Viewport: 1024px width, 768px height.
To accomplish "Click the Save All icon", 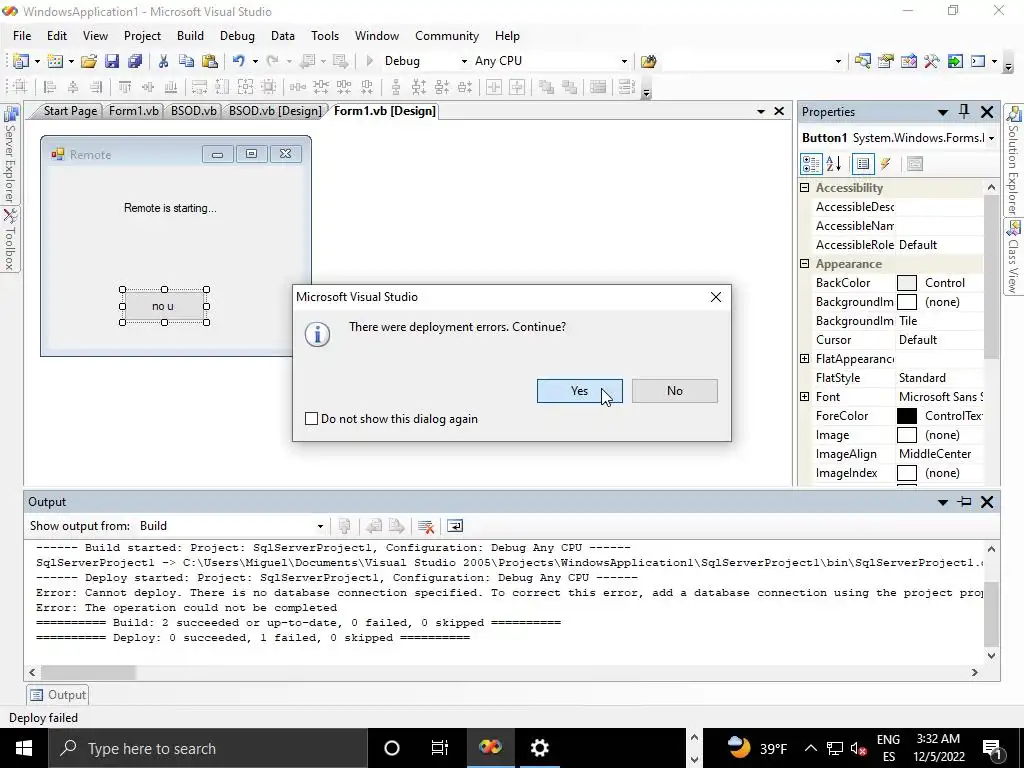I will tap(135, 61).
